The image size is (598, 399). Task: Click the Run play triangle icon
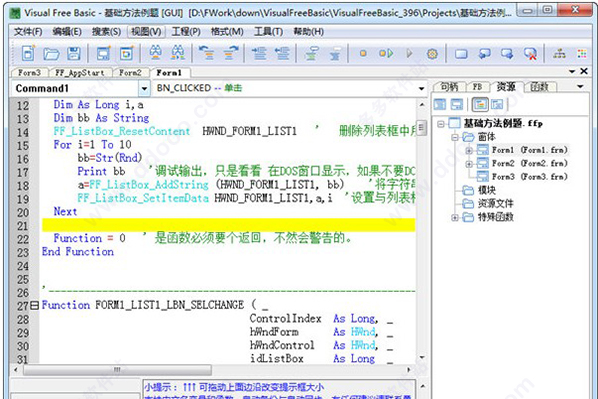point(409,53)
